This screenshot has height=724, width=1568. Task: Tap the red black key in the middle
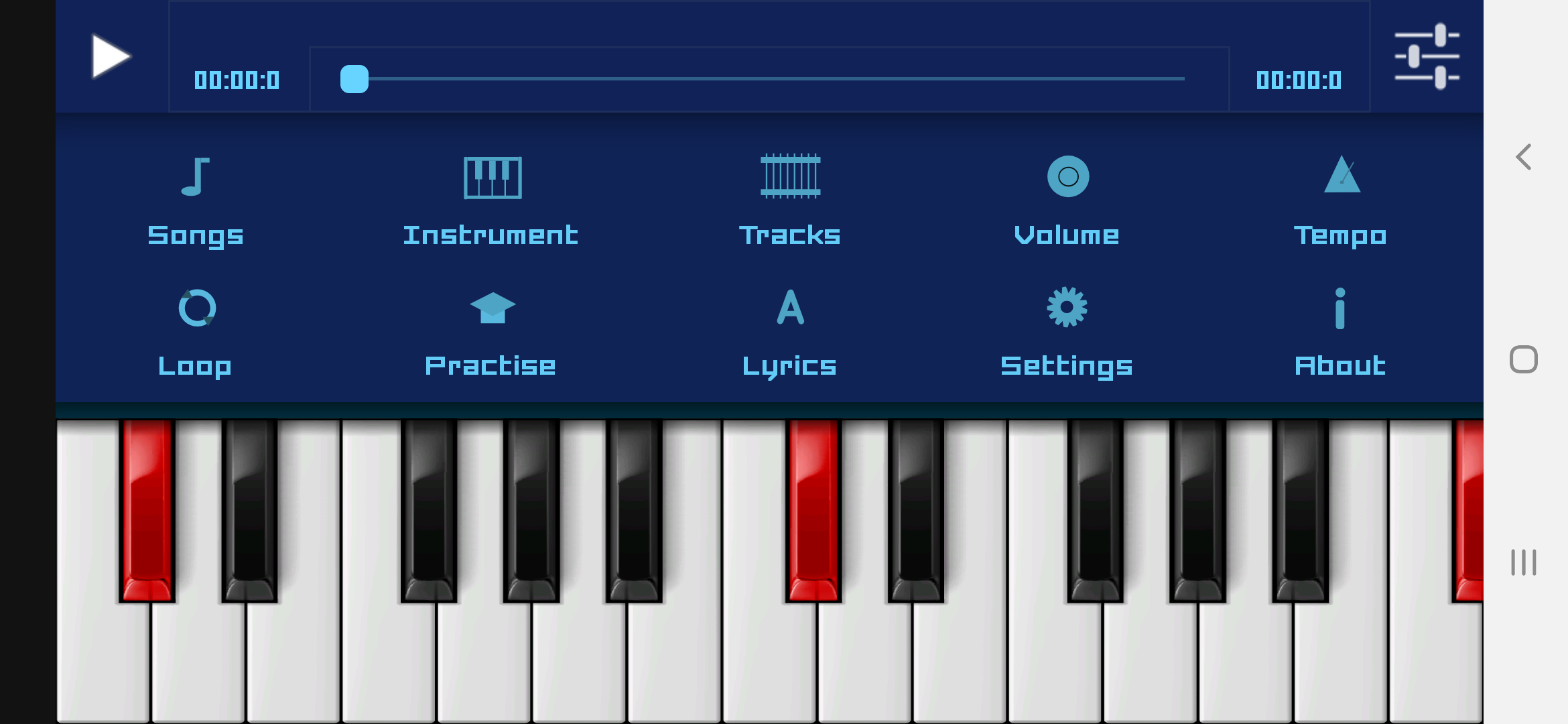pos(813,511)
